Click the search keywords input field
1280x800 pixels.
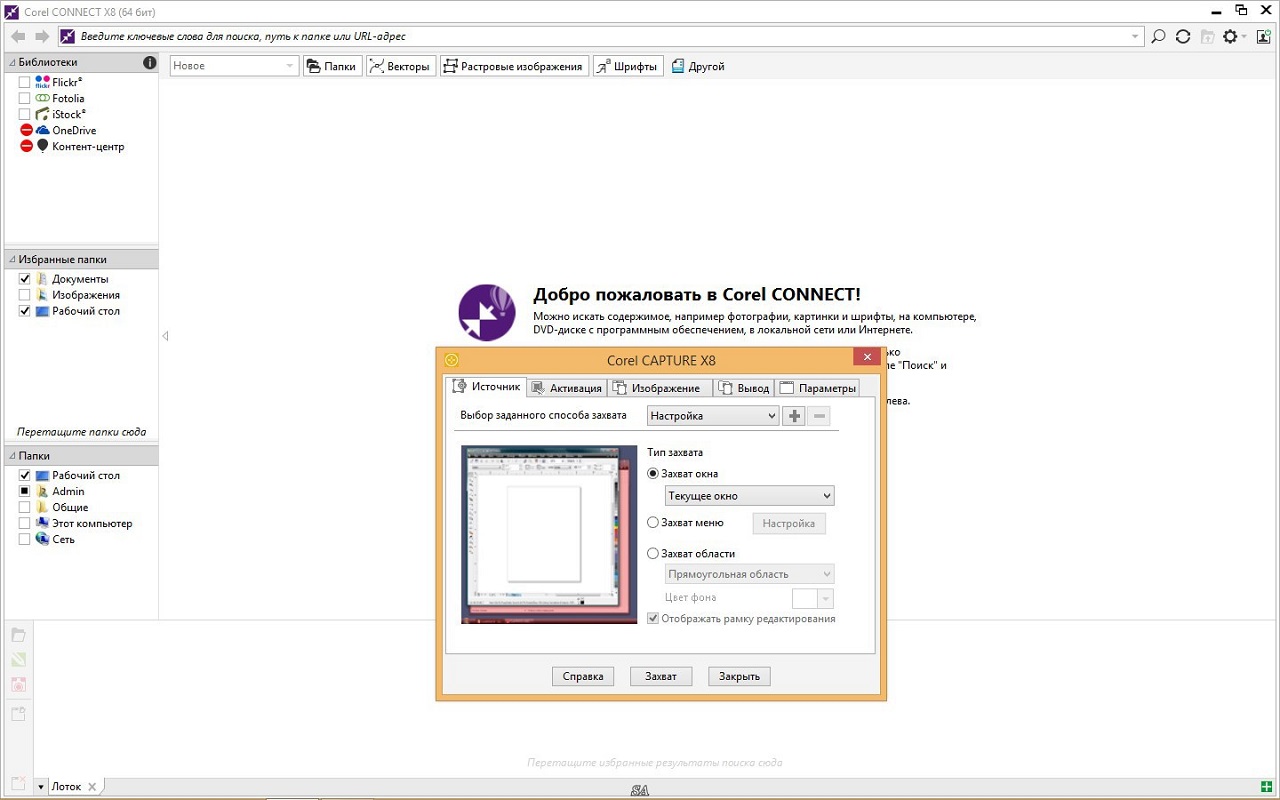coord(600,37)
